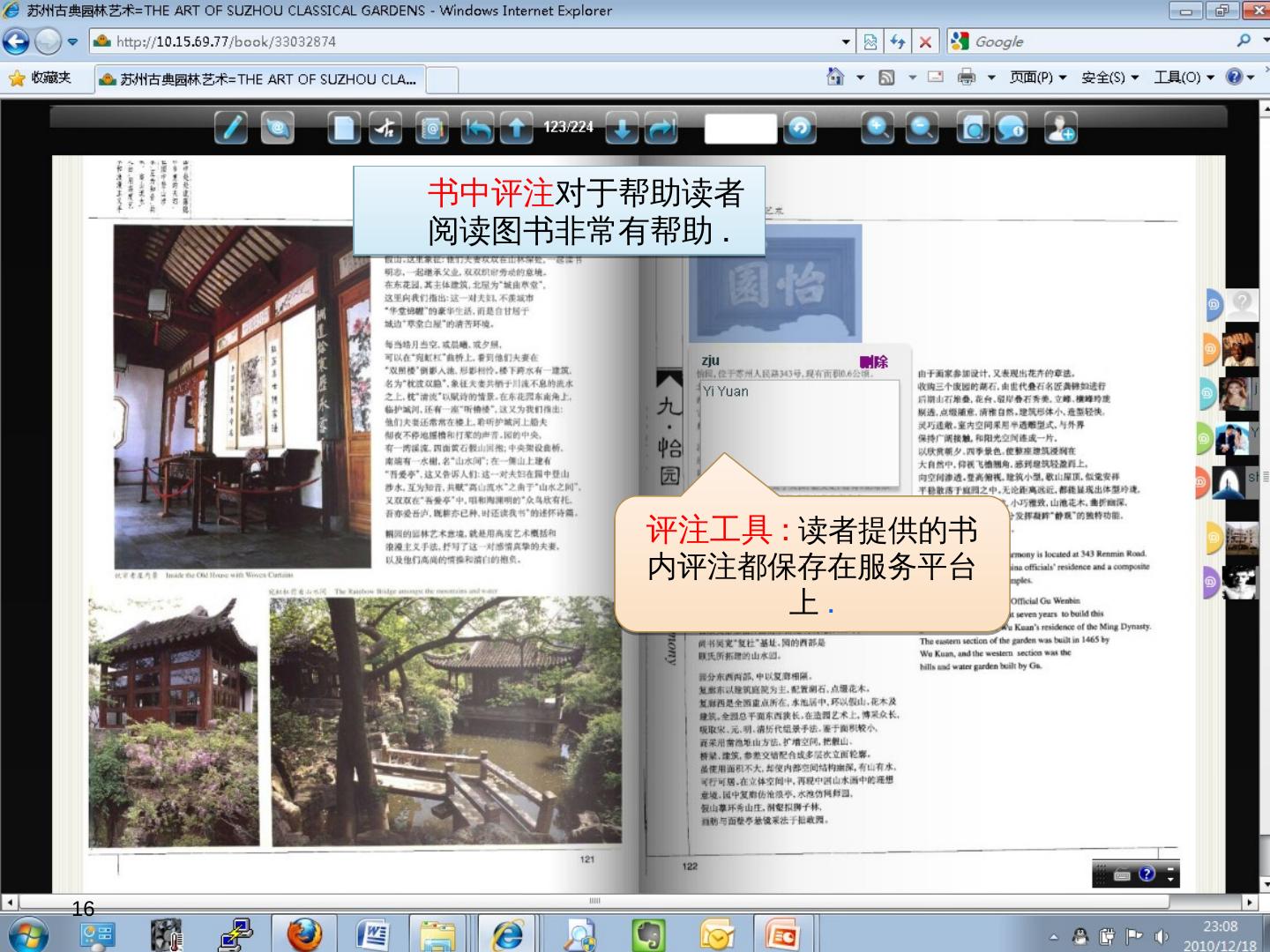Select the Suzhou Classical Gardens tab
Viewport: 1270px width, 952px height.
point(260,79)
